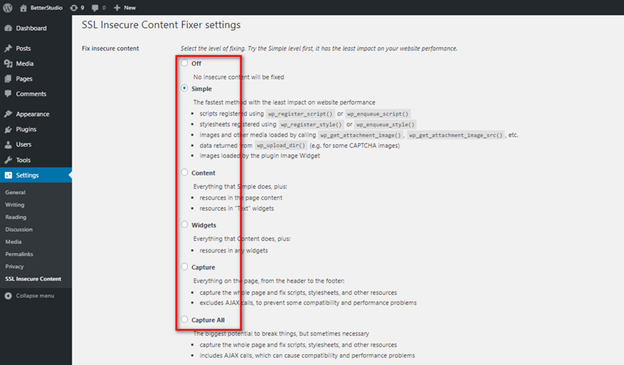Open the BetterStudio home icon
Viewport: 624px width, 365px height.
point(23,8)
